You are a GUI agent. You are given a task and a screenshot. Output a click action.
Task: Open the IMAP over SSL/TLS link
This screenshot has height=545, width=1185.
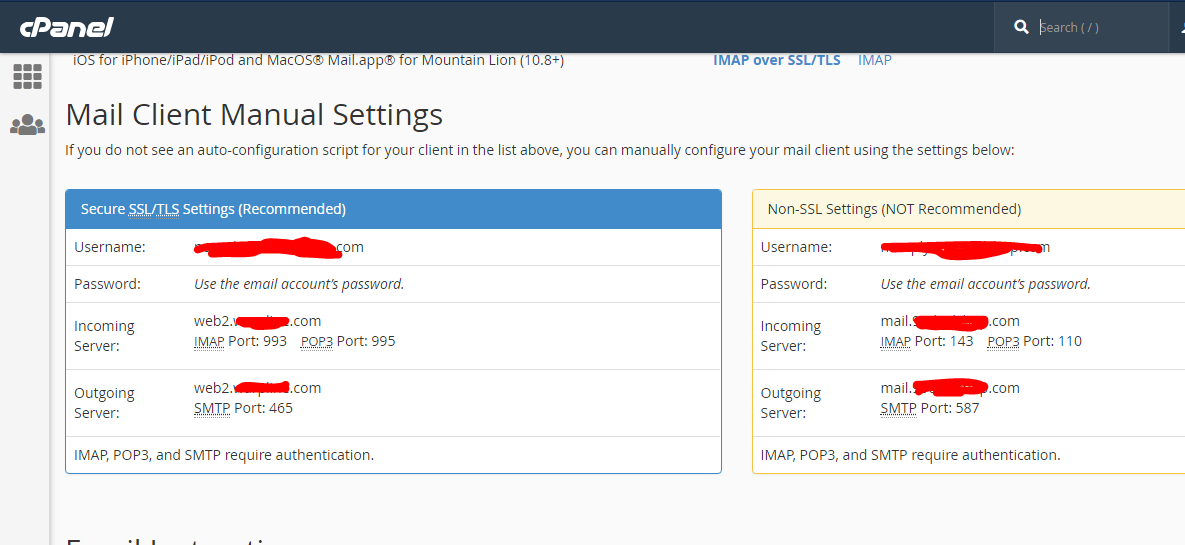(x=776, y=60)
